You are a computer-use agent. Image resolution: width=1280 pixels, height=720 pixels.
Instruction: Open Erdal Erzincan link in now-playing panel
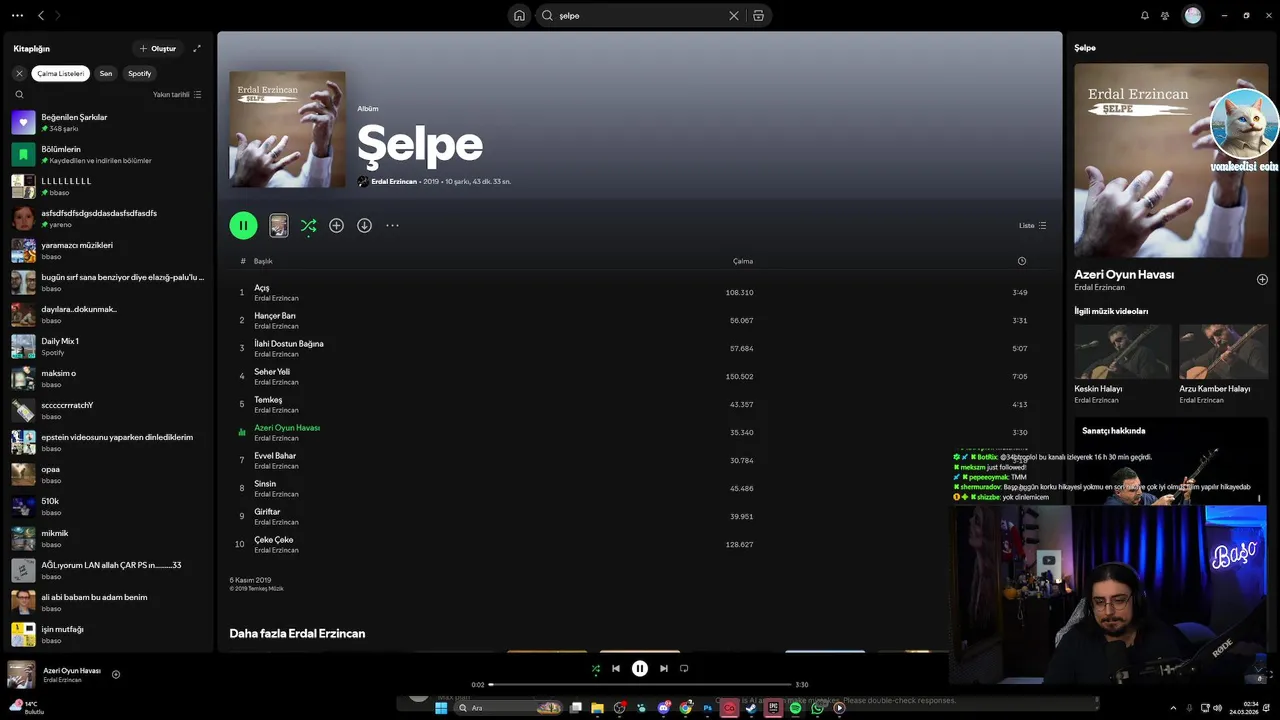click(1099, 288)
